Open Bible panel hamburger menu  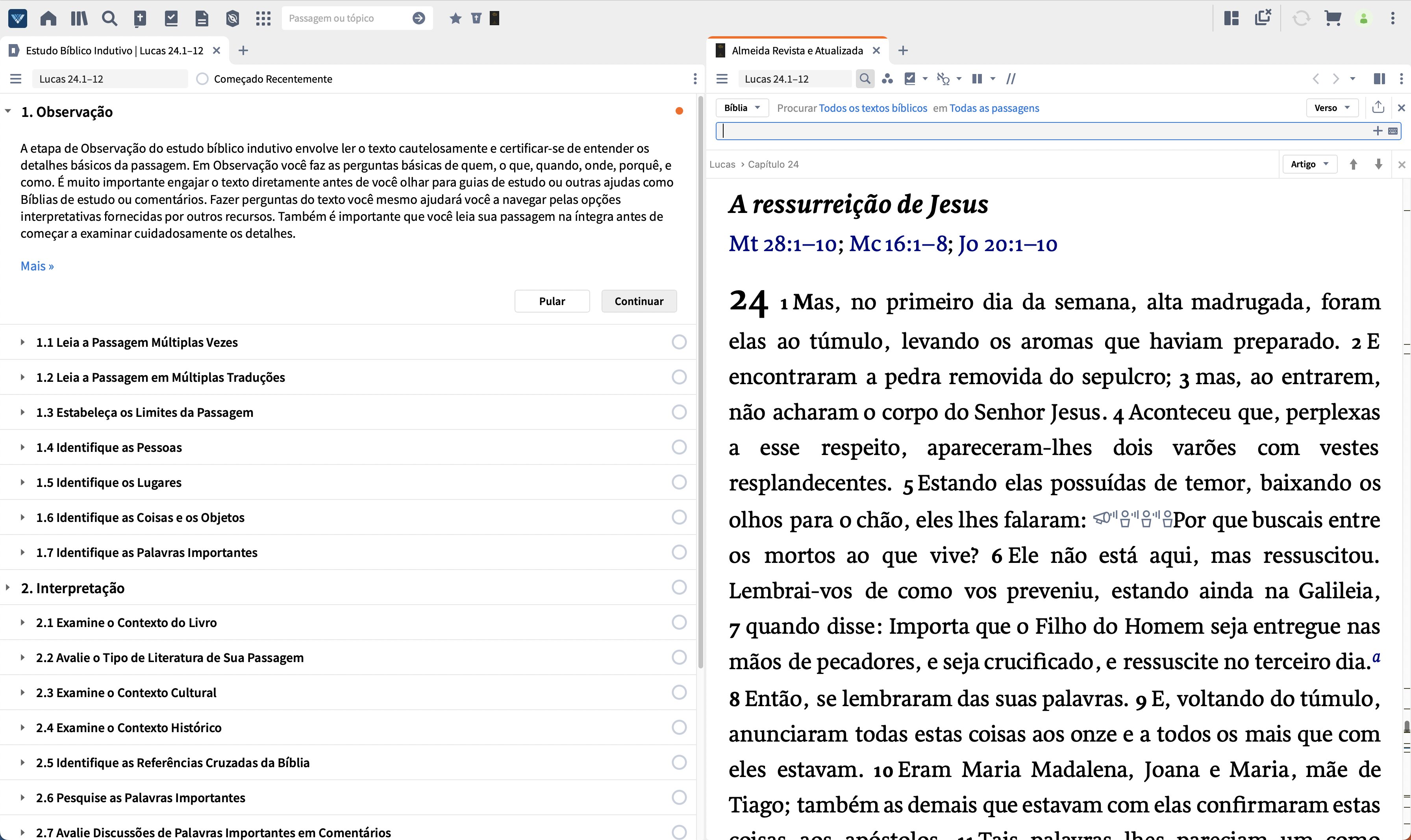(722, 79)
